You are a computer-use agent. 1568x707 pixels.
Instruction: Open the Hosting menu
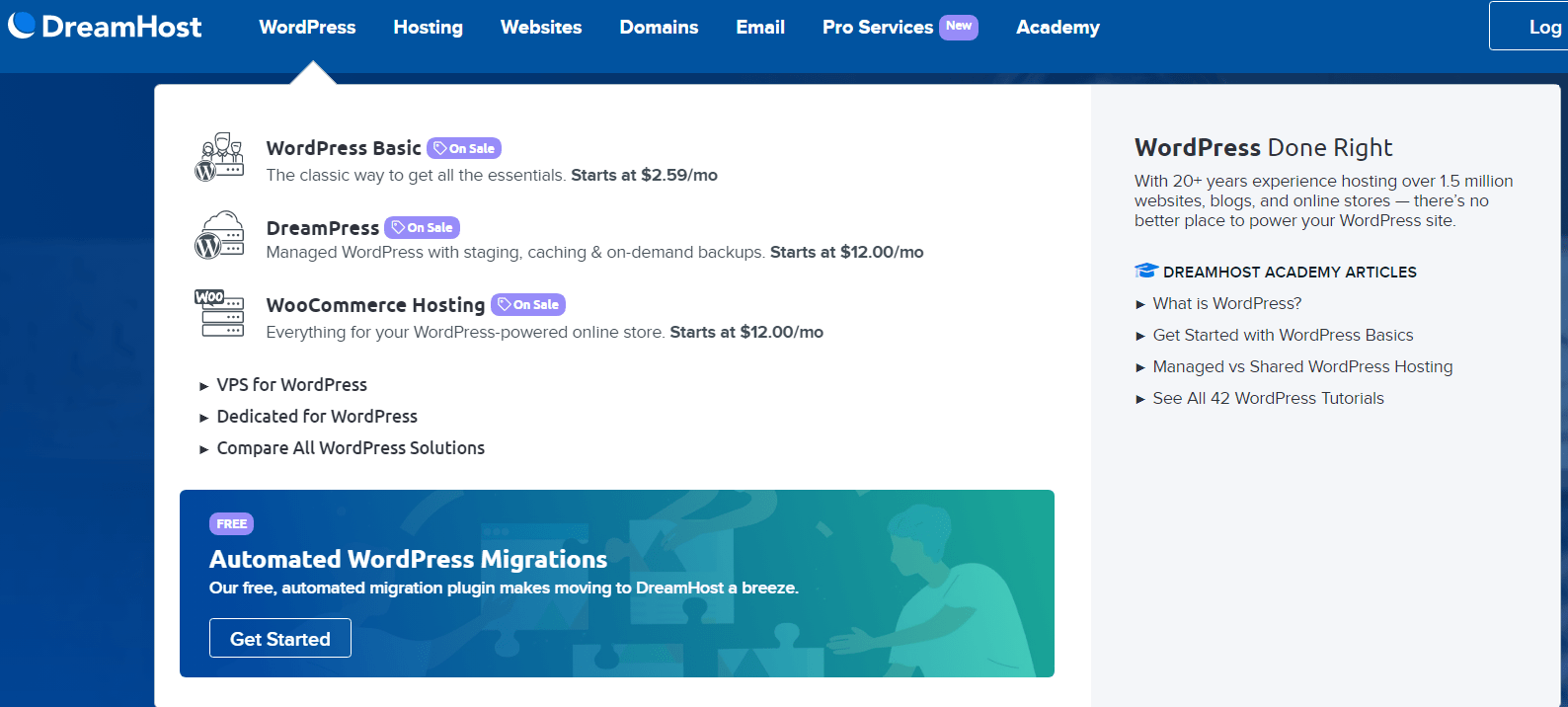[428, 27]
